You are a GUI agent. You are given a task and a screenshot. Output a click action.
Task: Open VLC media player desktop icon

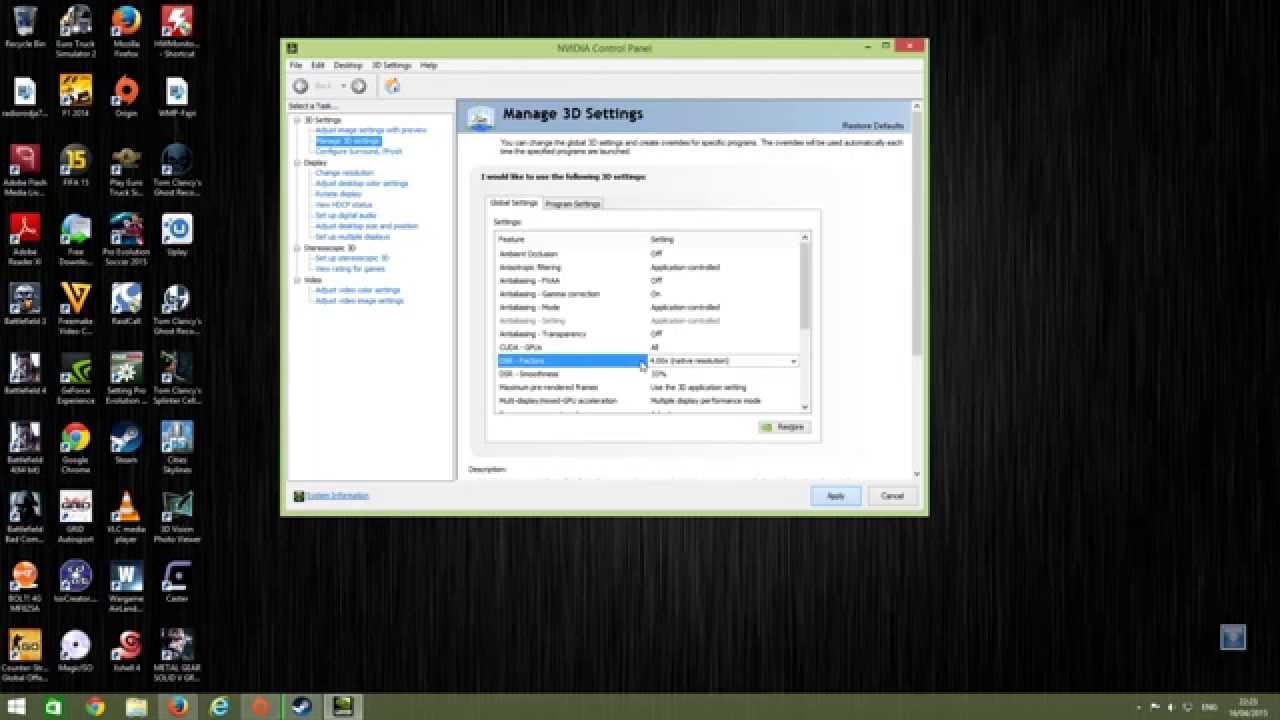click(126, 517)
